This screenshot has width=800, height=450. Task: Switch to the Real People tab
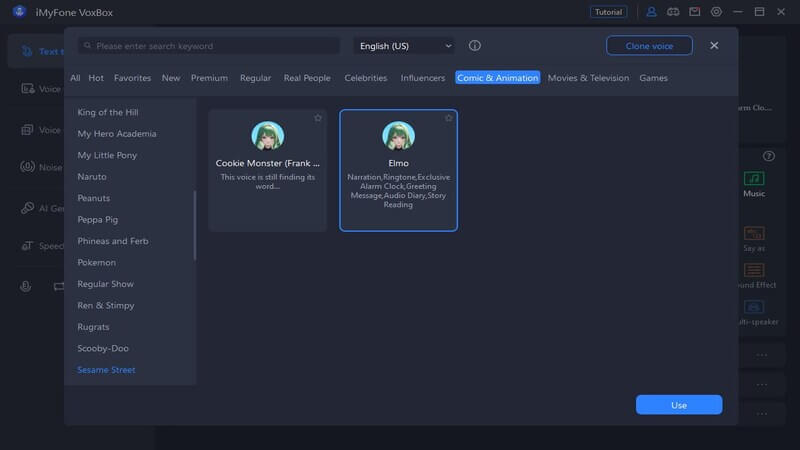click(307, 78)
